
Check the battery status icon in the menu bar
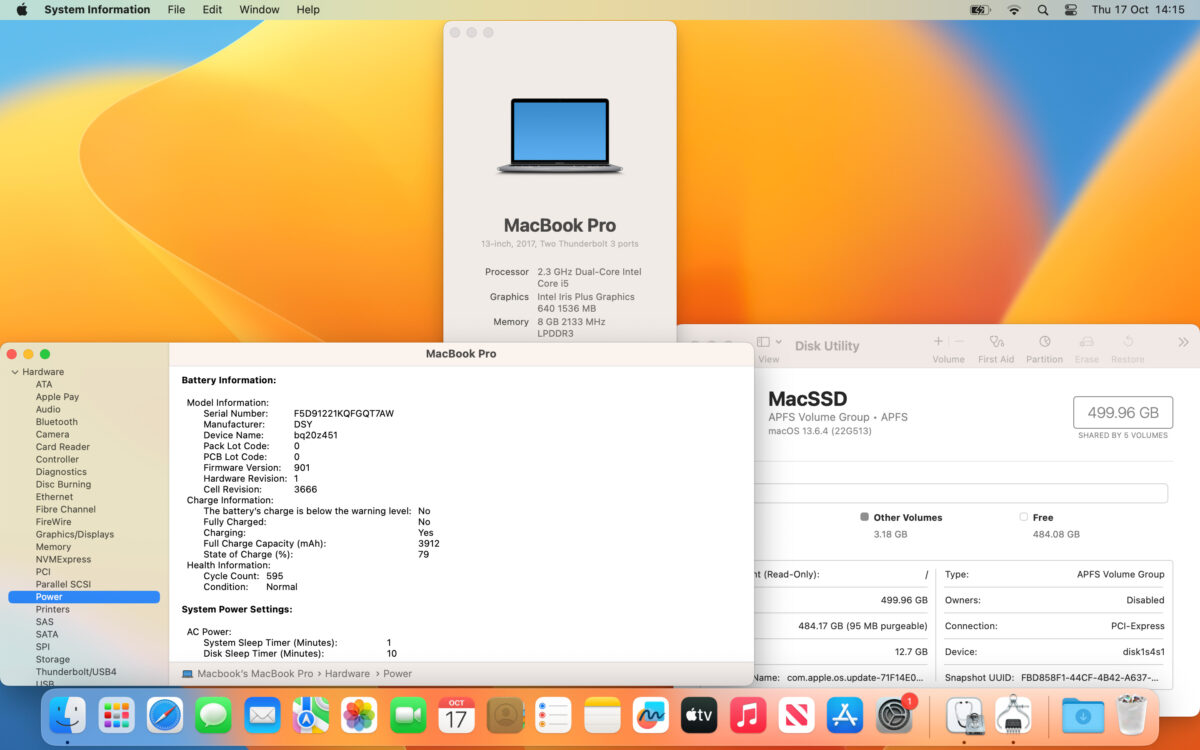click(980, 9)
